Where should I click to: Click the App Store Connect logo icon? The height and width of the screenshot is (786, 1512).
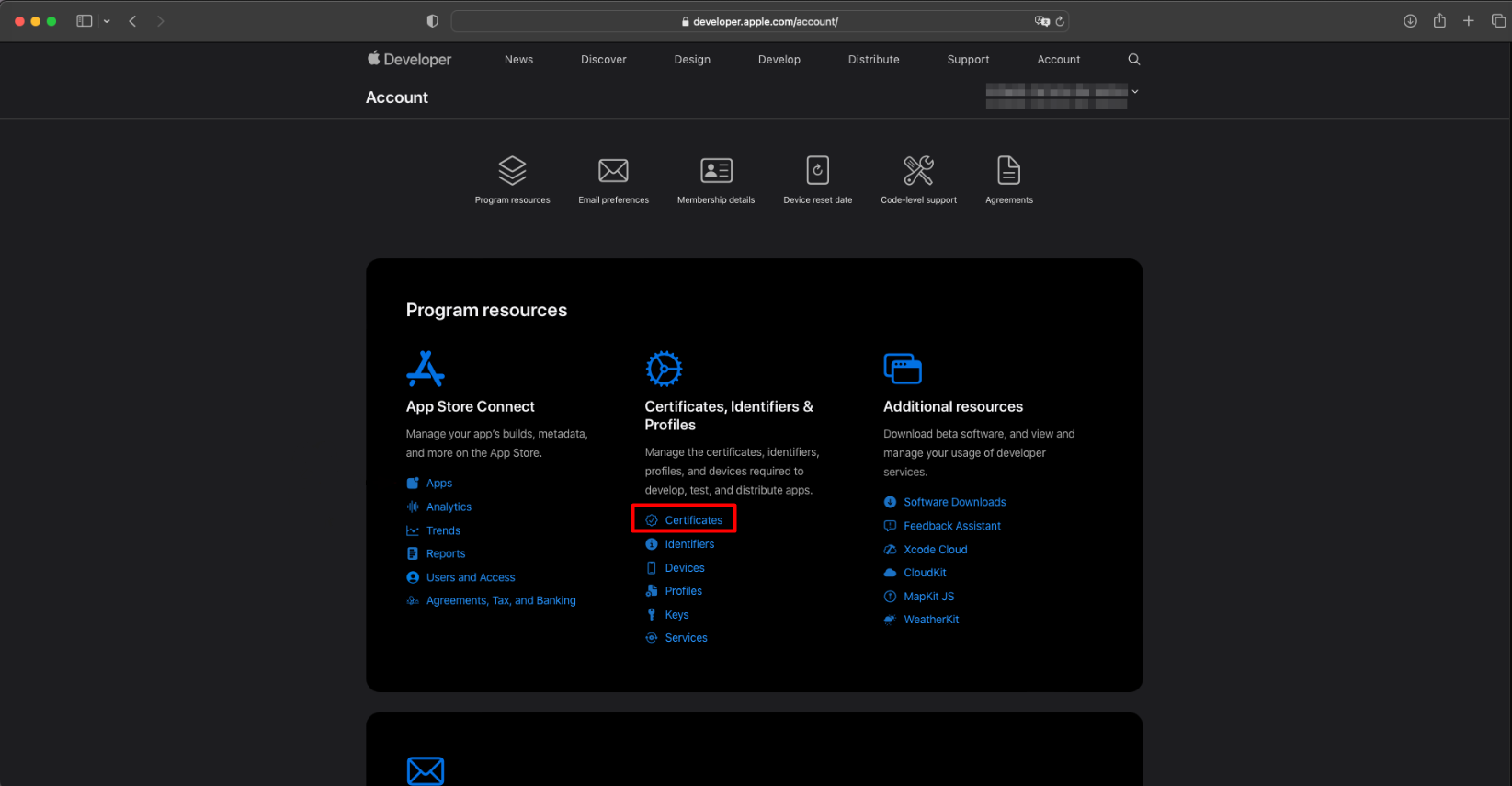tap(426, 369)
